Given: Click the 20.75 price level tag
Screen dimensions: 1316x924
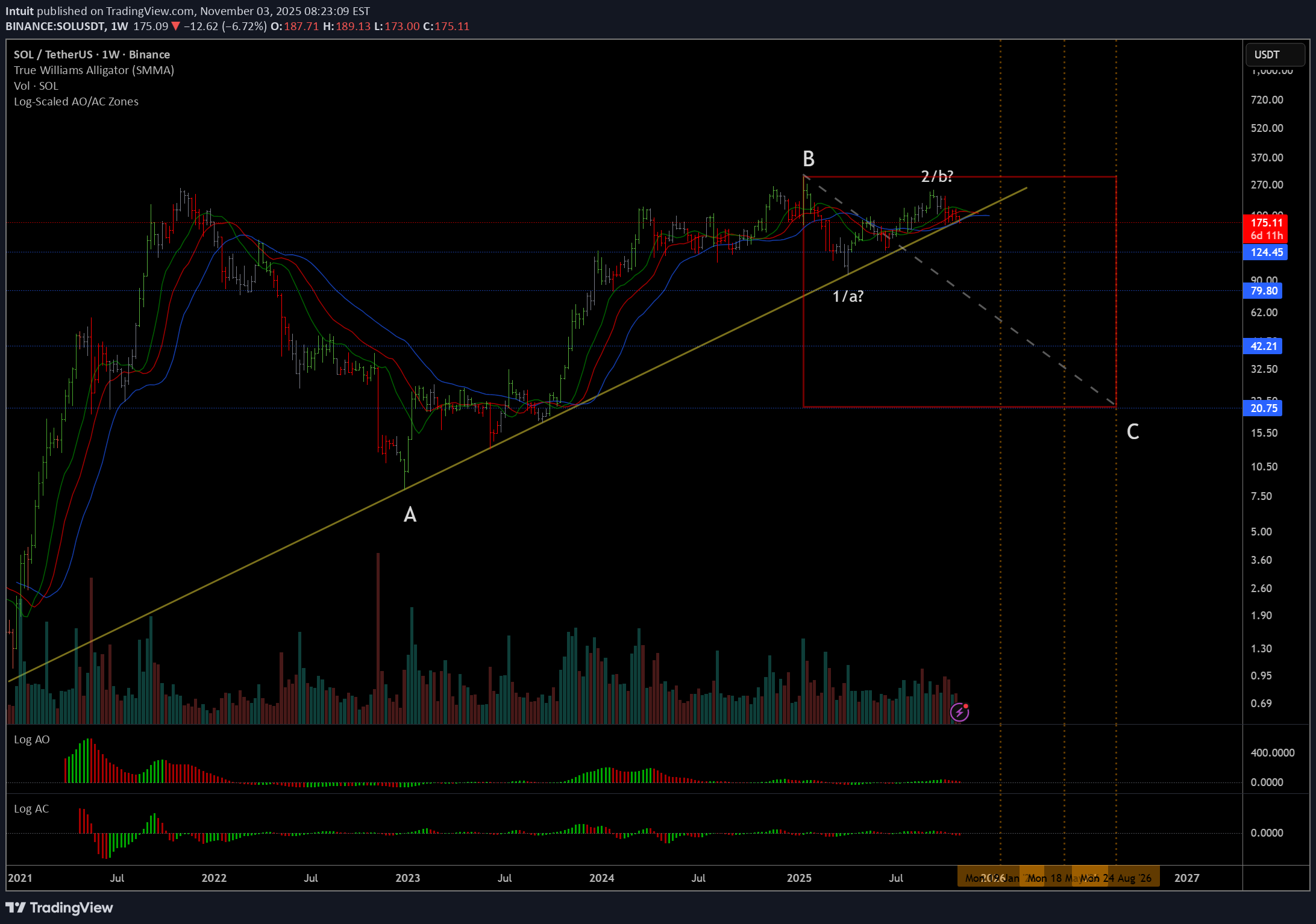Looking at the screenshot, I should (x=1264, y=408).
